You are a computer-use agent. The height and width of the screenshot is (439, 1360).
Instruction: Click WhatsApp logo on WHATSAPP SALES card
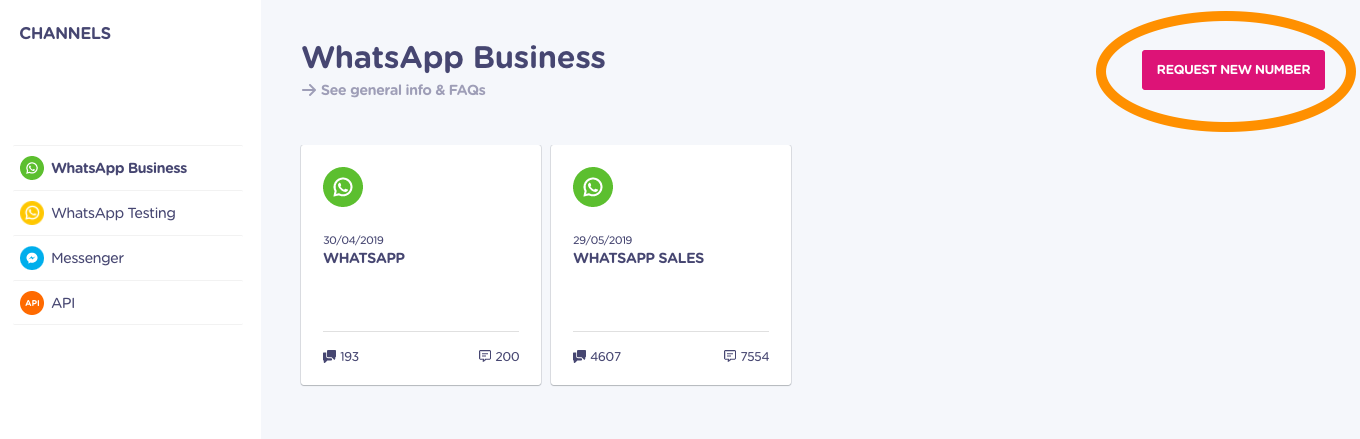click(x=593, y=187)
